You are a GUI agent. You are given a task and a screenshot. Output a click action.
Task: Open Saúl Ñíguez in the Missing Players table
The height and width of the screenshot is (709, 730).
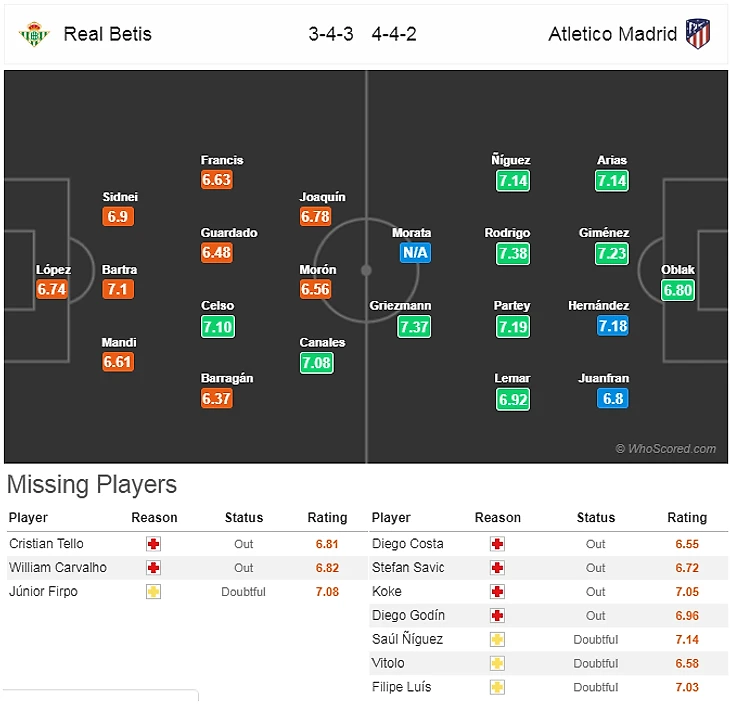tap(407, 640)
